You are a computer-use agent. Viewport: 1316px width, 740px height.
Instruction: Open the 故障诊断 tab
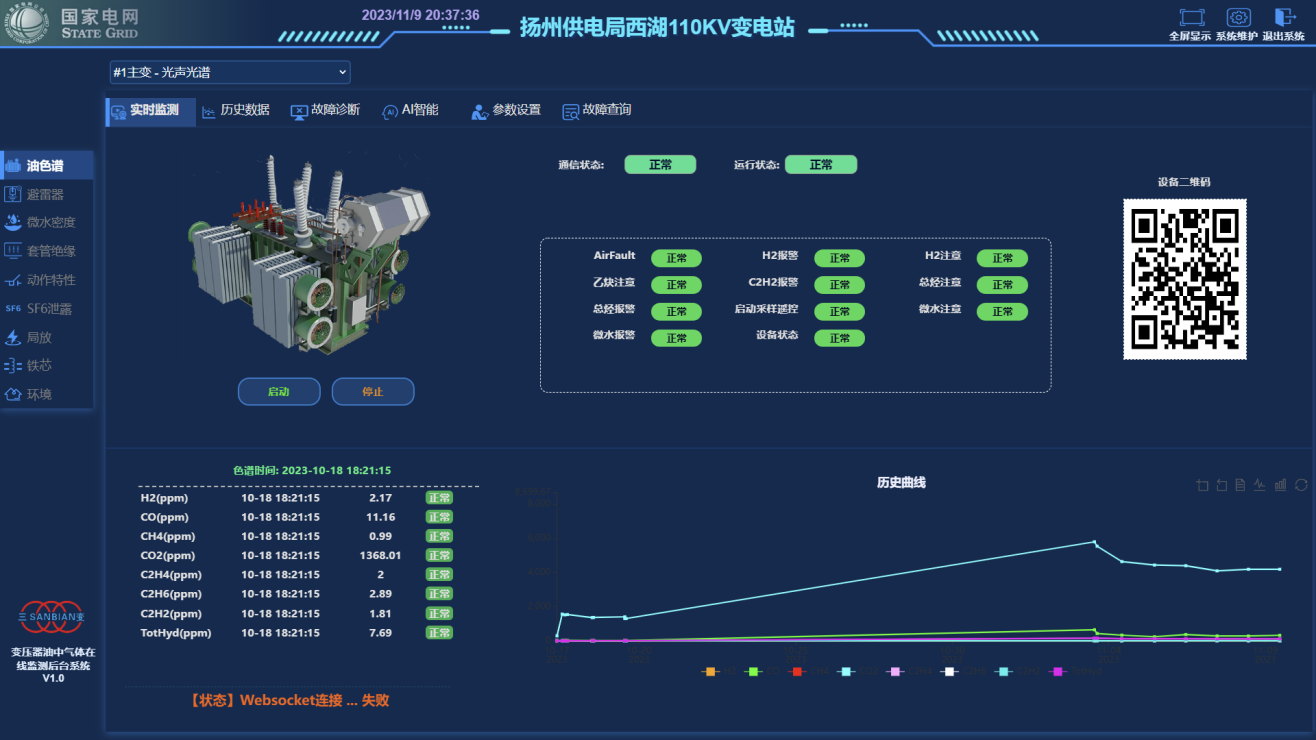coord(326,110)
